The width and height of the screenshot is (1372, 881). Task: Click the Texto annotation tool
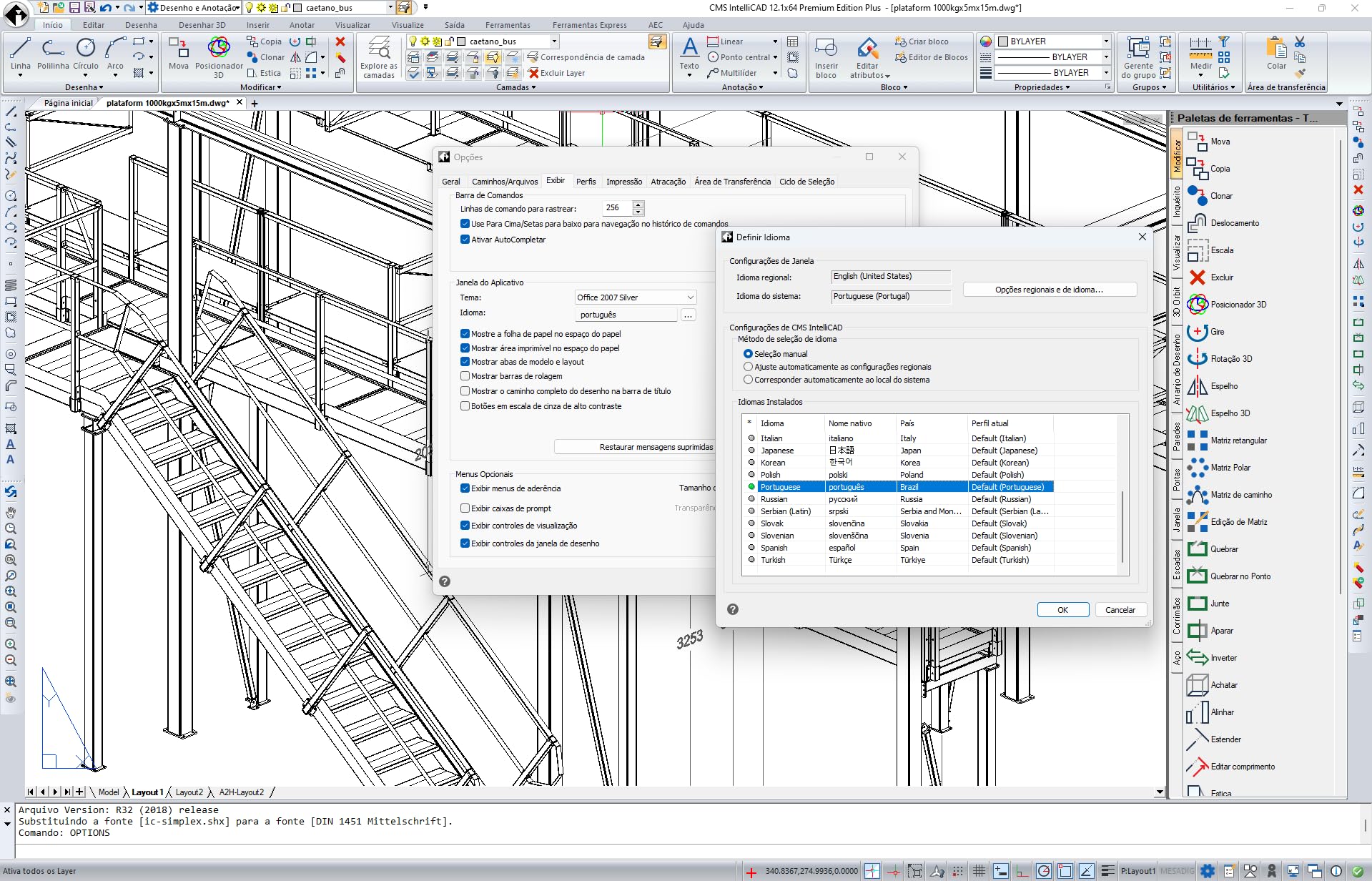pos(689,55)
